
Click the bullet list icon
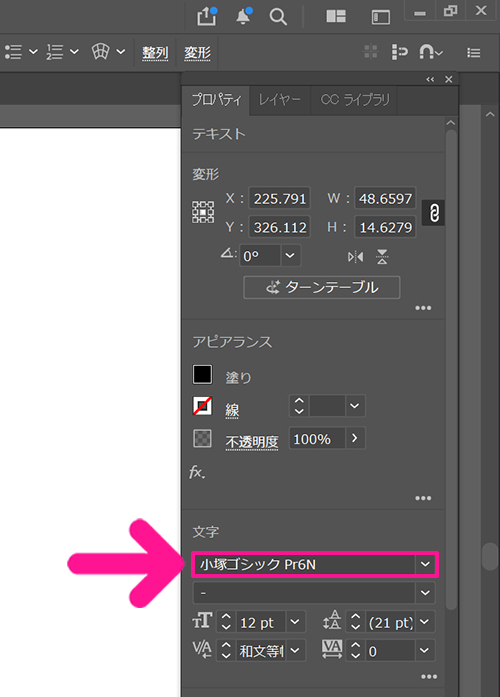pos(13,52)
